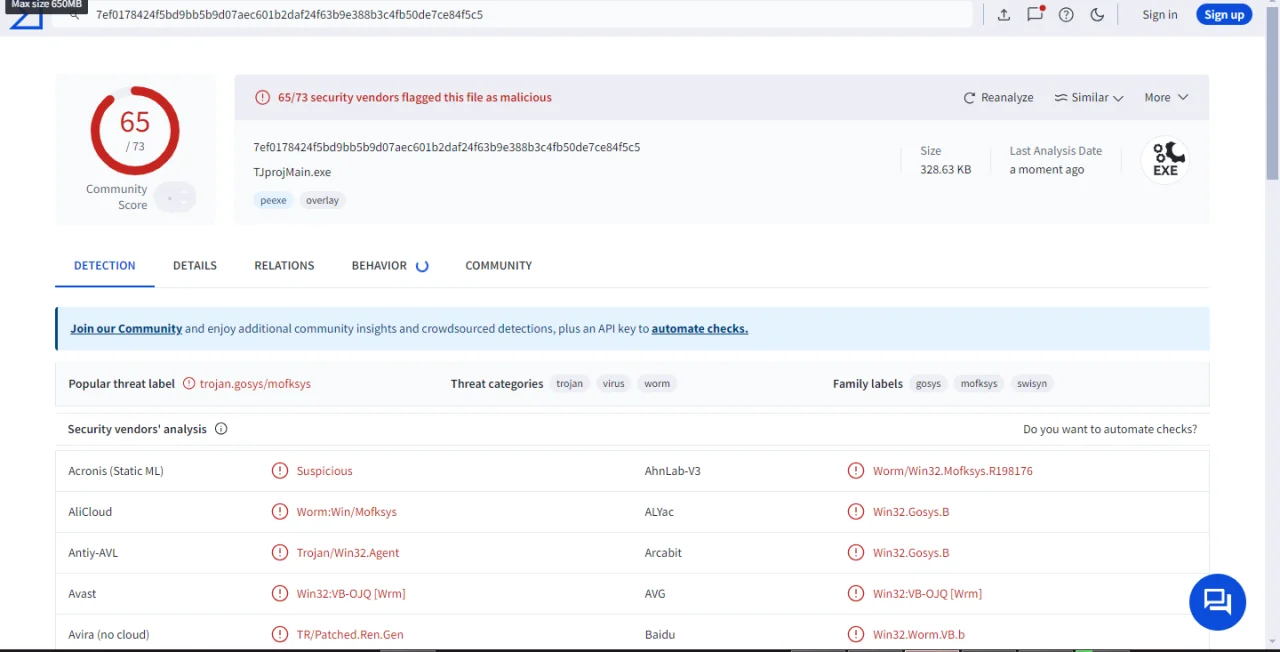This screenshot has width=1280, height=652.
Task: Click the Sign up button
Action: point(1224,15)
